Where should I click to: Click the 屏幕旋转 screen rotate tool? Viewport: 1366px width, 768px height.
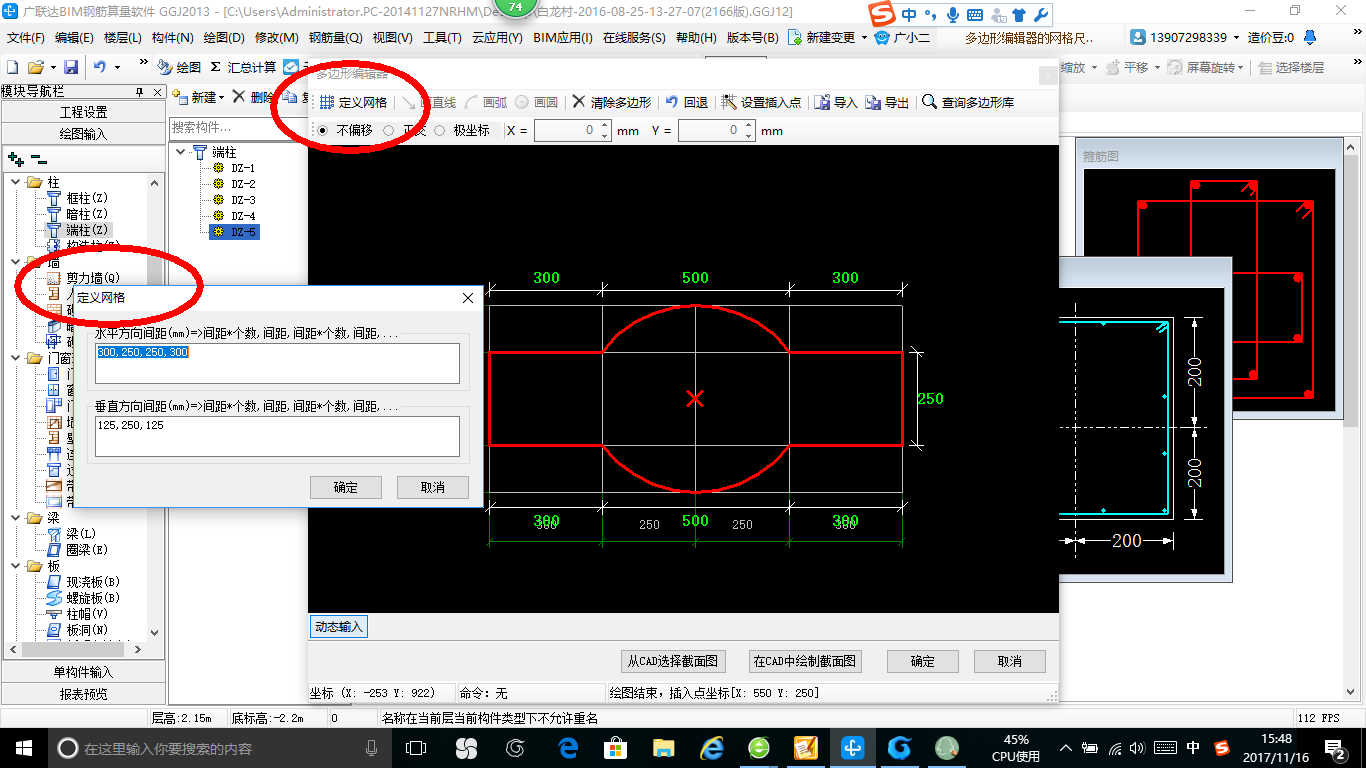point(1203,67)
